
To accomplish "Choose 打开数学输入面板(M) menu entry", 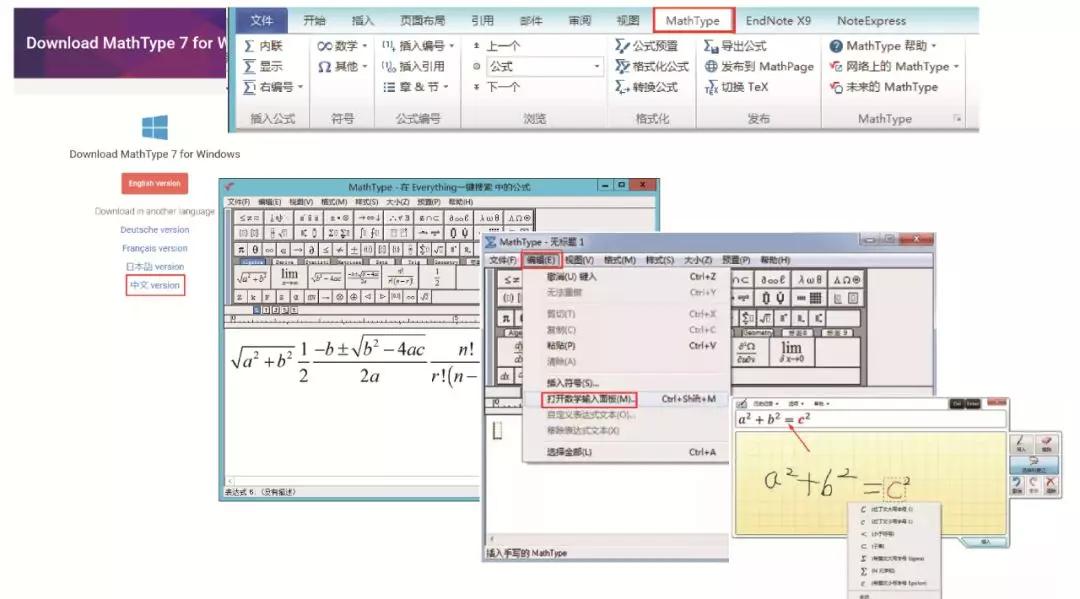I will point(589,399).
